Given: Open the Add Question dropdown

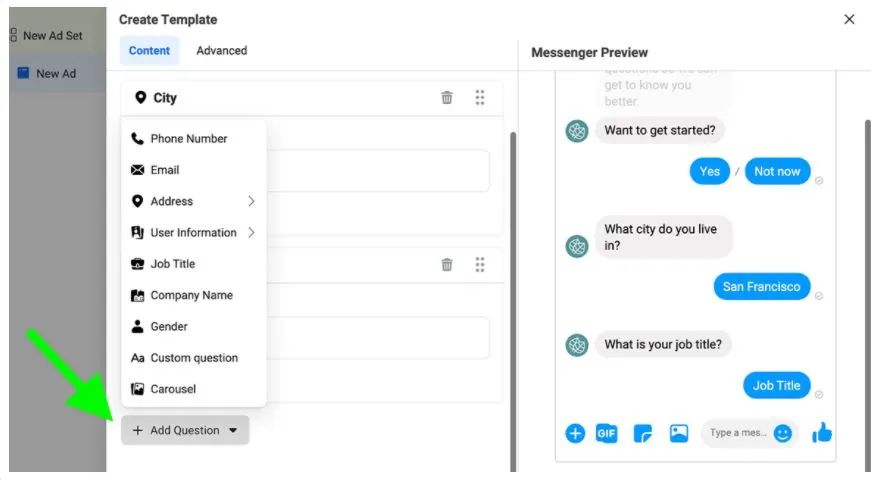Looking at the screenshot, I should tap(185, 430).
